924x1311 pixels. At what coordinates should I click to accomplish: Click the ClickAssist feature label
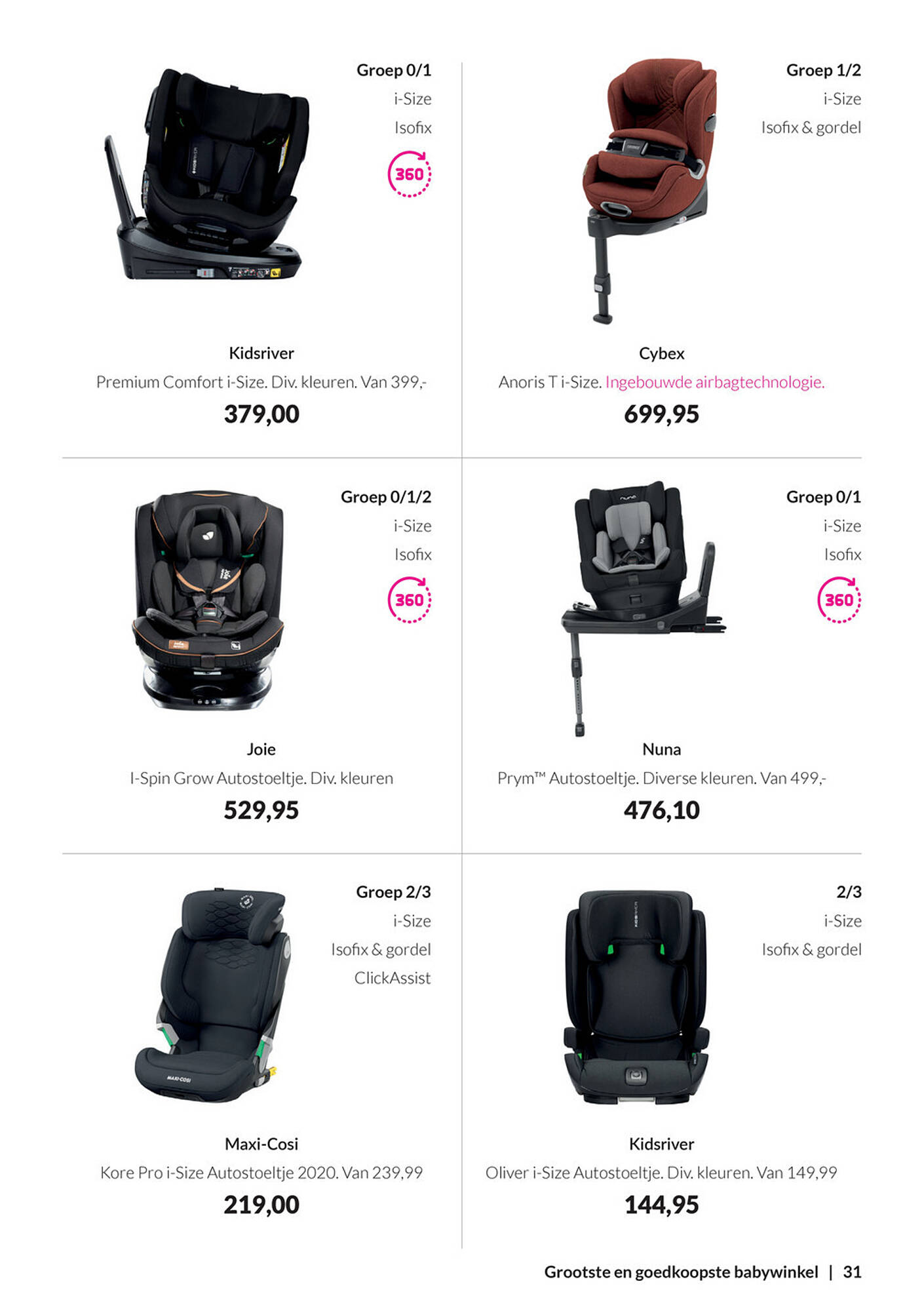393,978
